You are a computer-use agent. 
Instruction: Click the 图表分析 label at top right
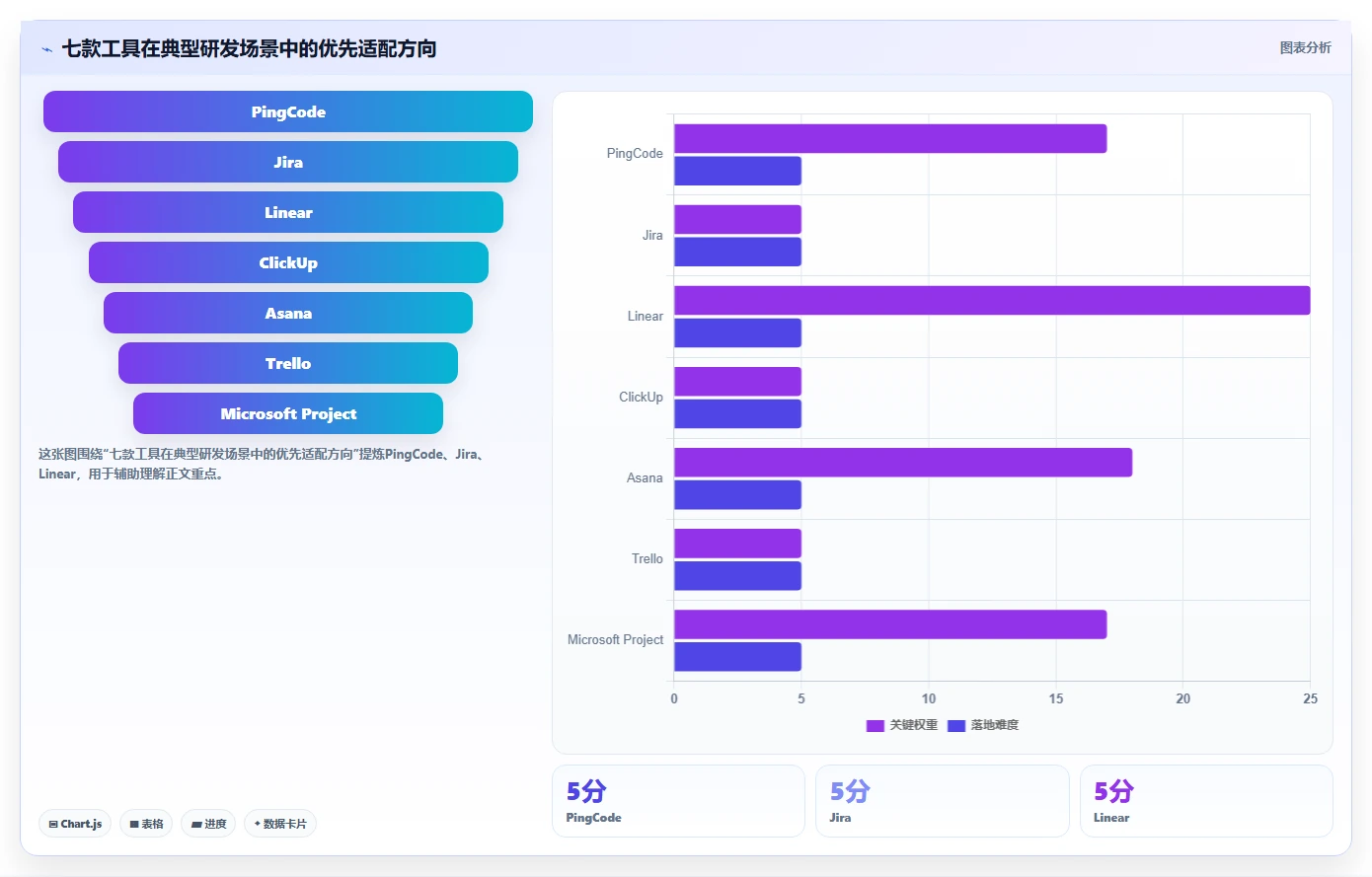pyautogui.click(x=1305, y=47)
